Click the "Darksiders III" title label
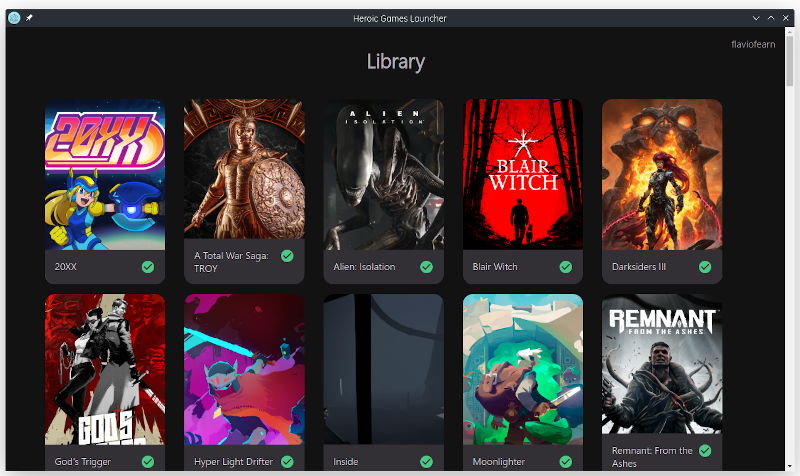800x476 pixels. [x=639, y=267]
